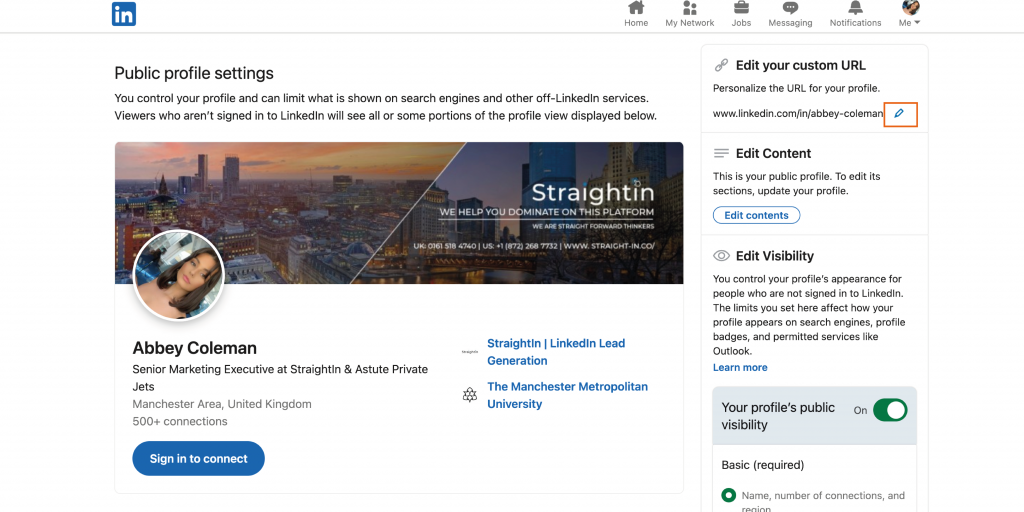
Task: Click the Straightin banner cover image
Action: point(399,213)
